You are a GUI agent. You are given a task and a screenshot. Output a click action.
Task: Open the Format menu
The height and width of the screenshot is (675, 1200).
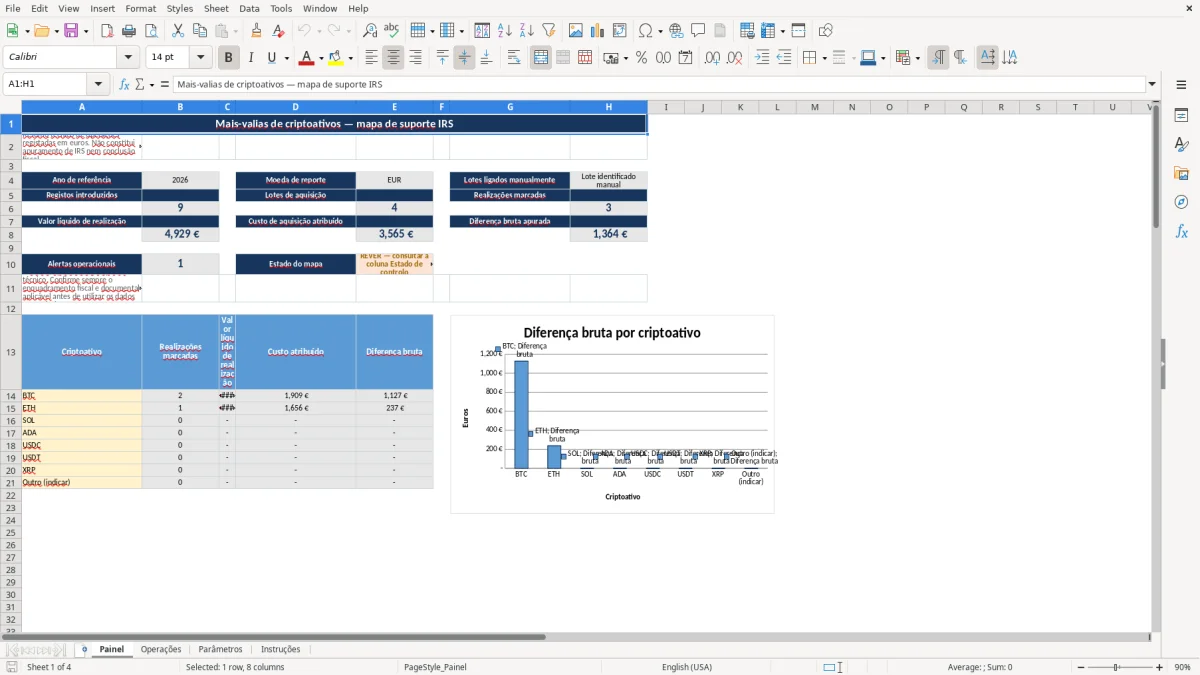(x=140, y=8)
